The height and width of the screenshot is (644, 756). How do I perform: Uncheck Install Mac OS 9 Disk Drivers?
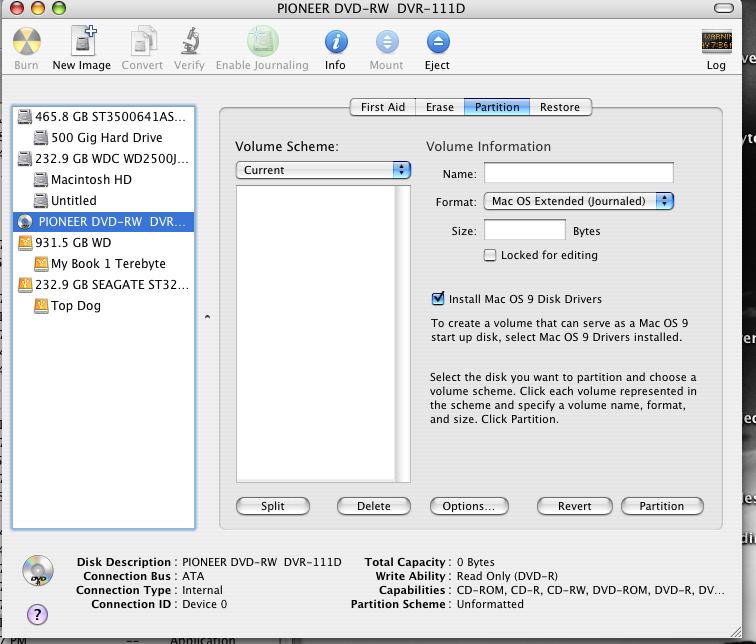pyautogui.click(x=438, y=298)
